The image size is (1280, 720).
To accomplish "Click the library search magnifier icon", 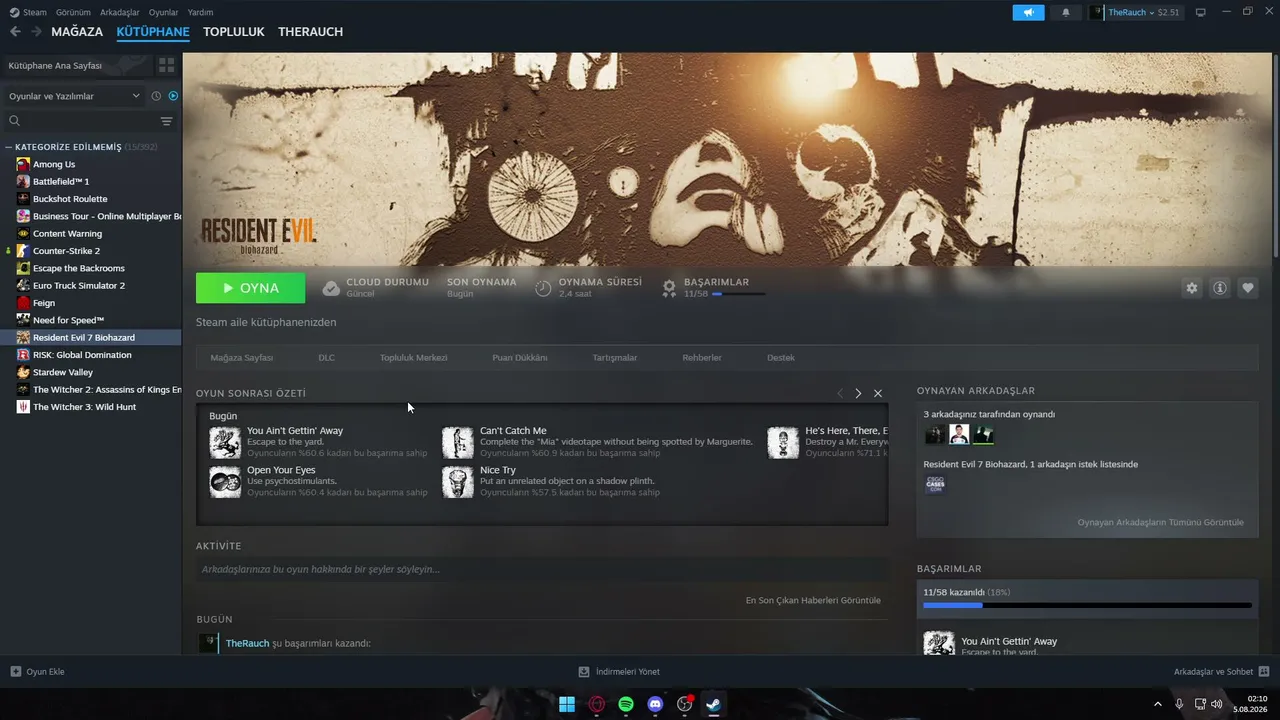I will 15,121.
